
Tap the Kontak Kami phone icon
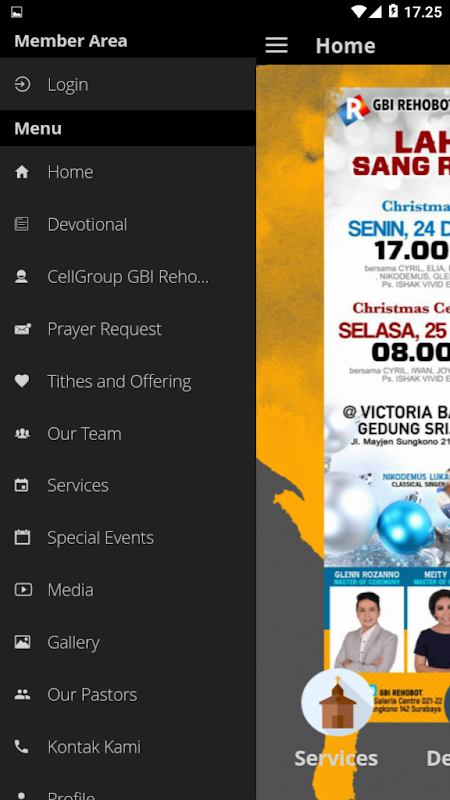(x=21, y=747)
